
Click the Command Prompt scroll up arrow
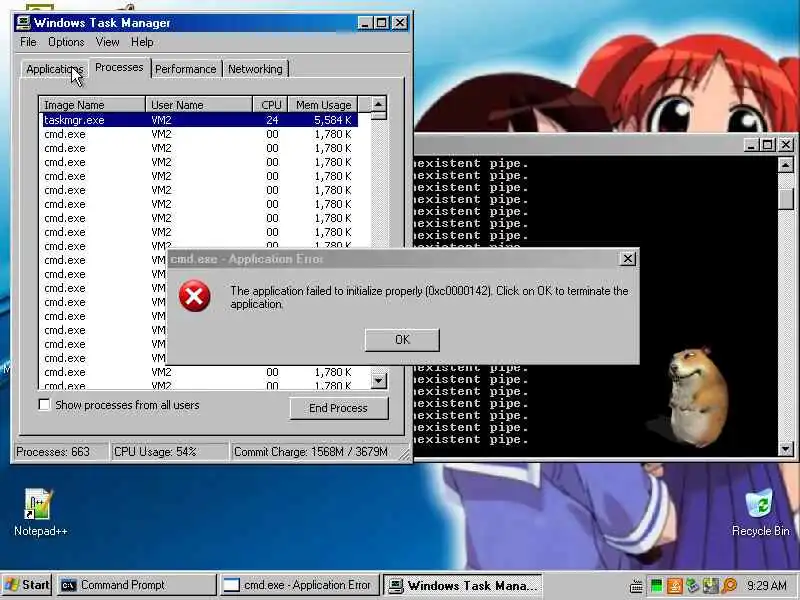coord(785,165)
